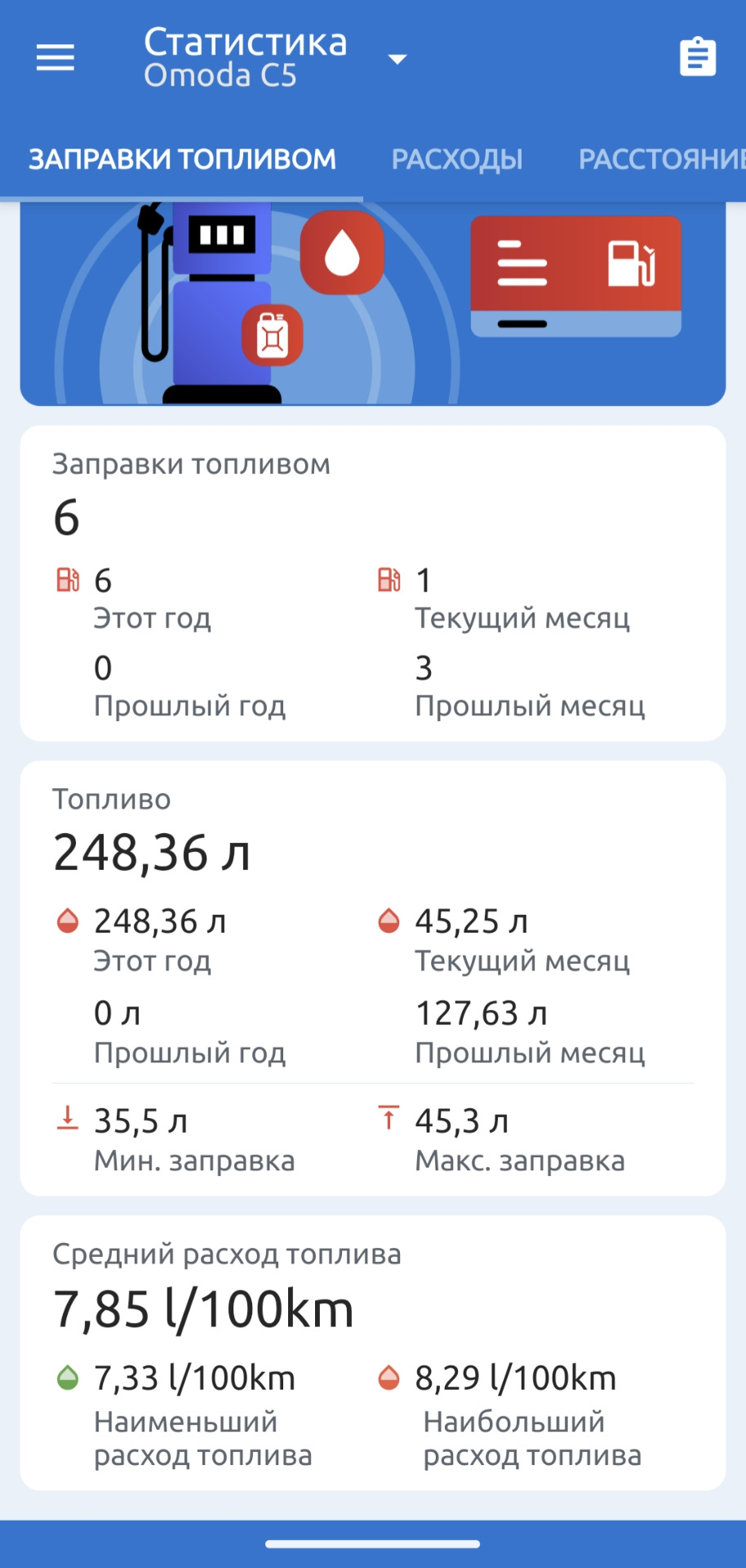Tap the fuel pump icon beside Этот год

click(68, 581)
